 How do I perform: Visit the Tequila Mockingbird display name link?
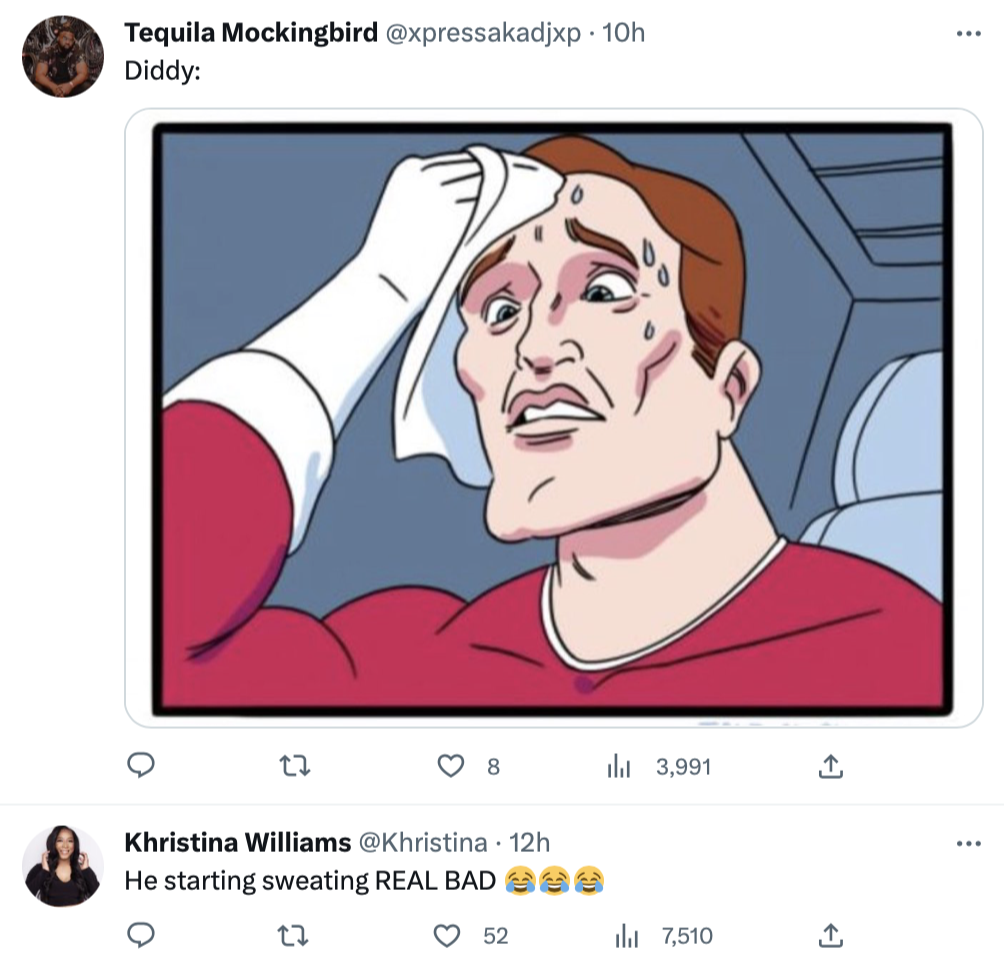pyautogui.click(x=251, y=33)
